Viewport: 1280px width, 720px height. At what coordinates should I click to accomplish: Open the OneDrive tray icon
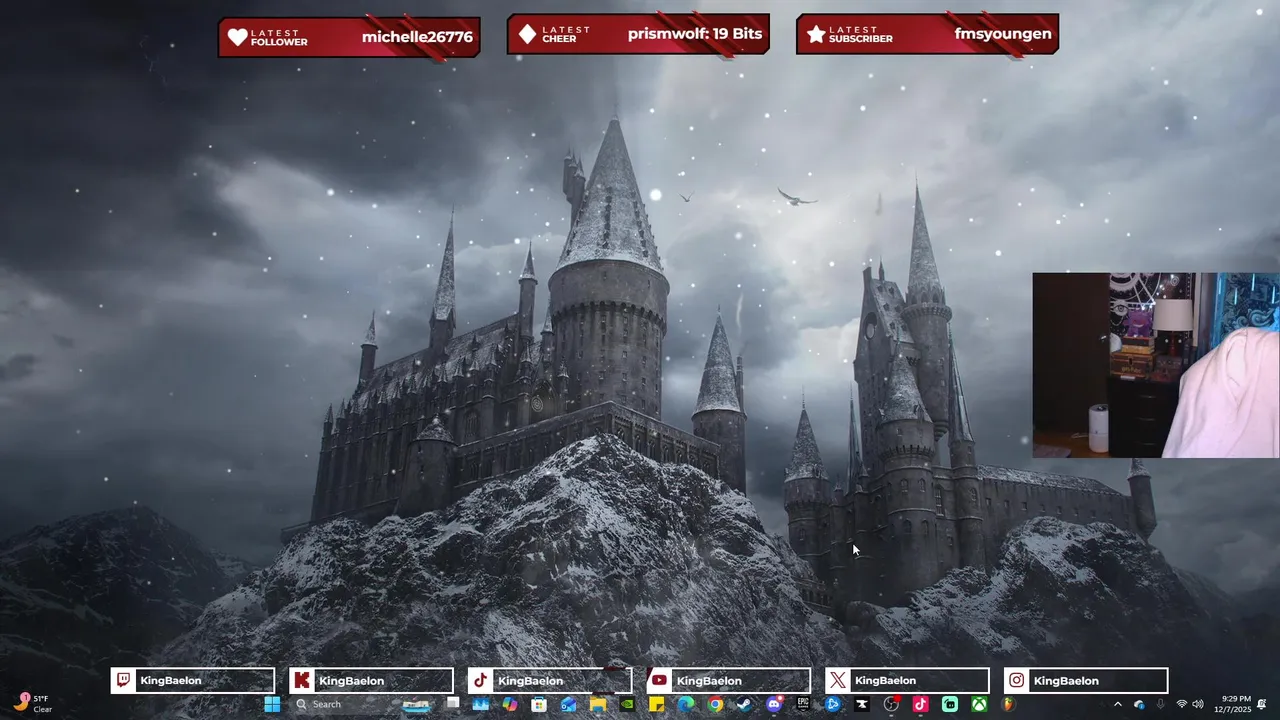click(1139, 704)
